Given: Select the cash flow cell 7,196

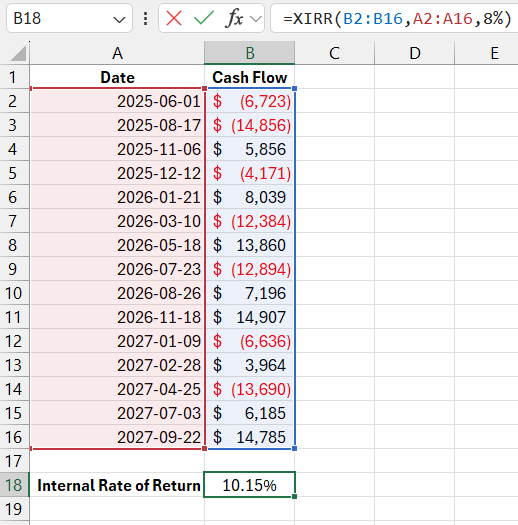Looking at the screenshot, I should point(249,293).
